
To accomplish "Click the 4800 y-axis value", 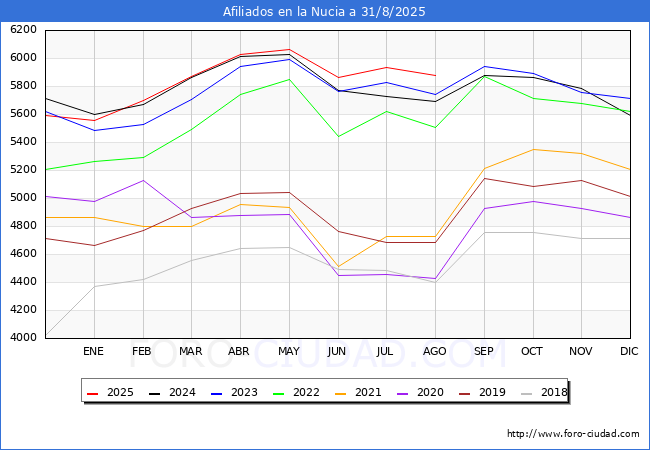I will pyautogui.click(x=24, y=226).
